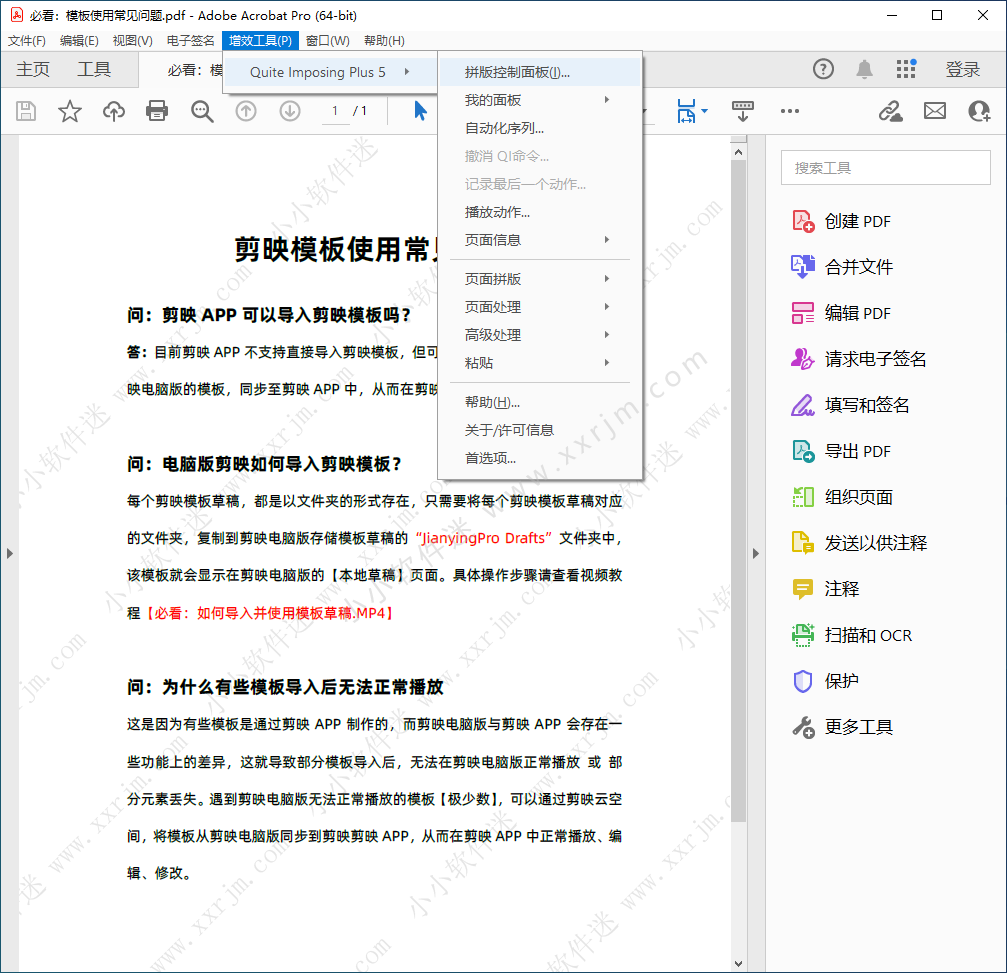This screenshot has width=1007, height=973.
Task: Click the cloud upload icon
Action: point(114,111)
